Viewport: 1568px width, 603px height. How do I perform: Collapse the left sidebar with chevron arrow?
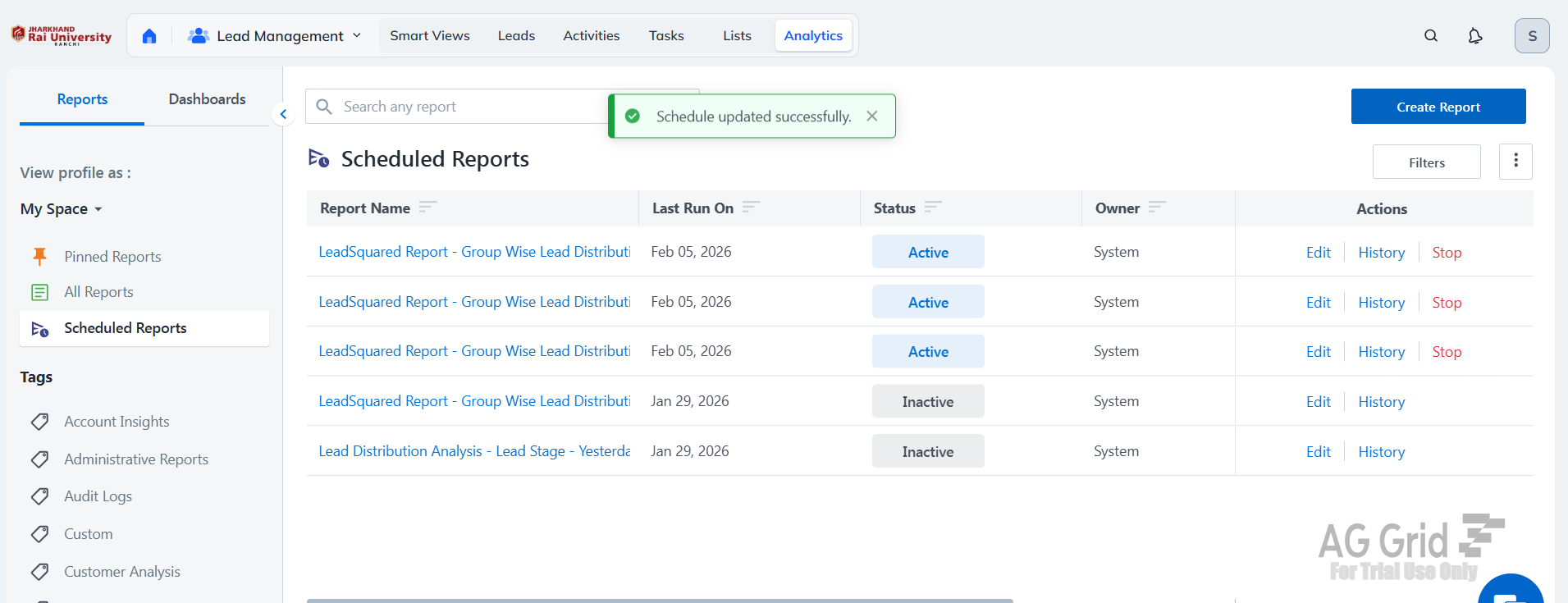coord(283,115)
